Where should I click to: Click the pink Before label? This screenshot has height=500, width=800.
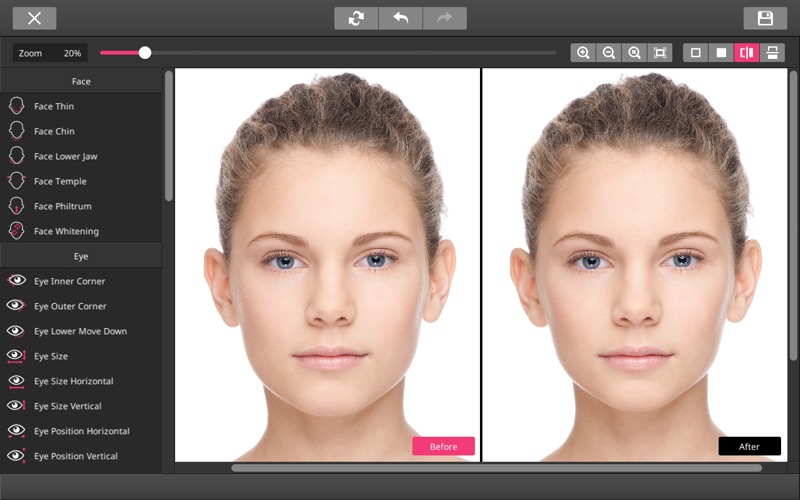click(443, 446)
